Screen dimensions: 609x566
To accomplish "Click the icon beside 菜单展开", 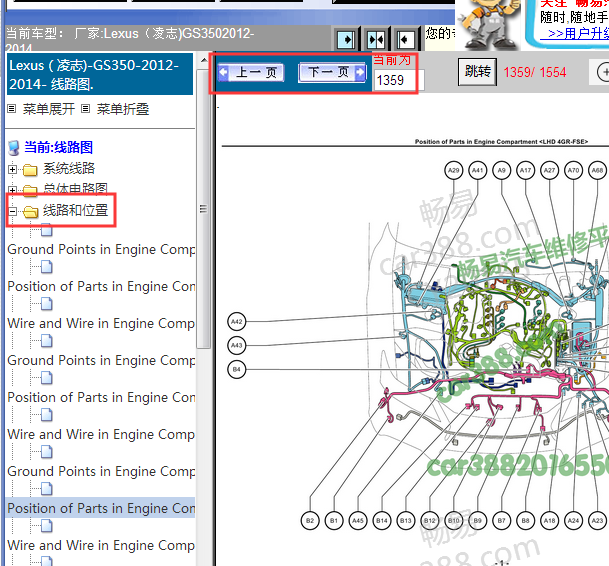I will point(12,109).
